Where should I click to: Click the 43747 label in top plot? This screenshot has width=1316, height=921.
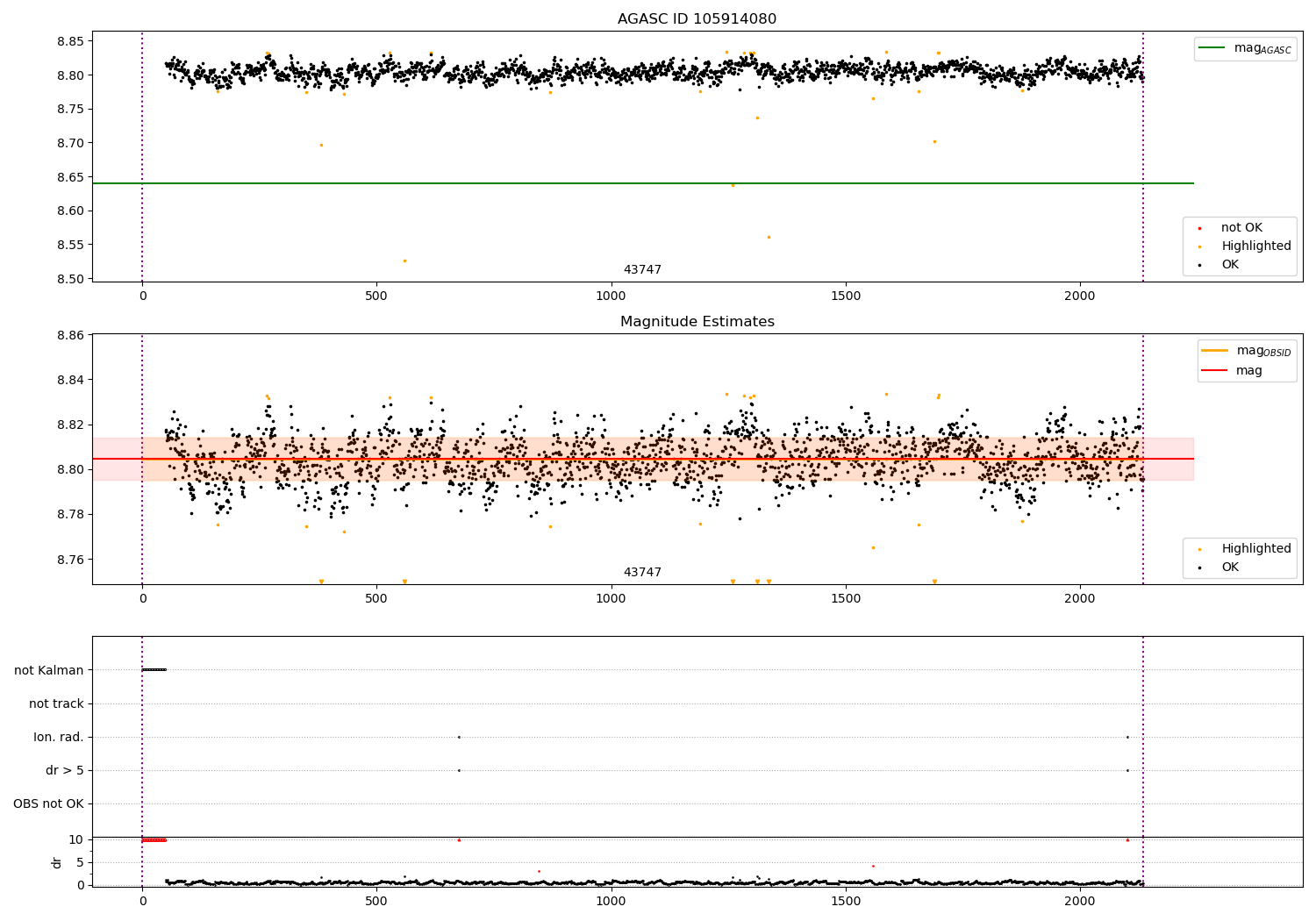click(x=642, y=270)
